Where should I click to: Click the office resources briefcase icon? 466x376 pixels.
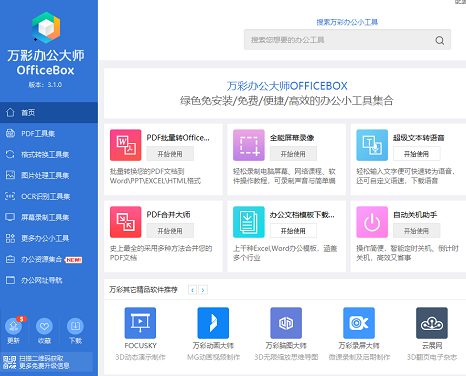point(10,259)
